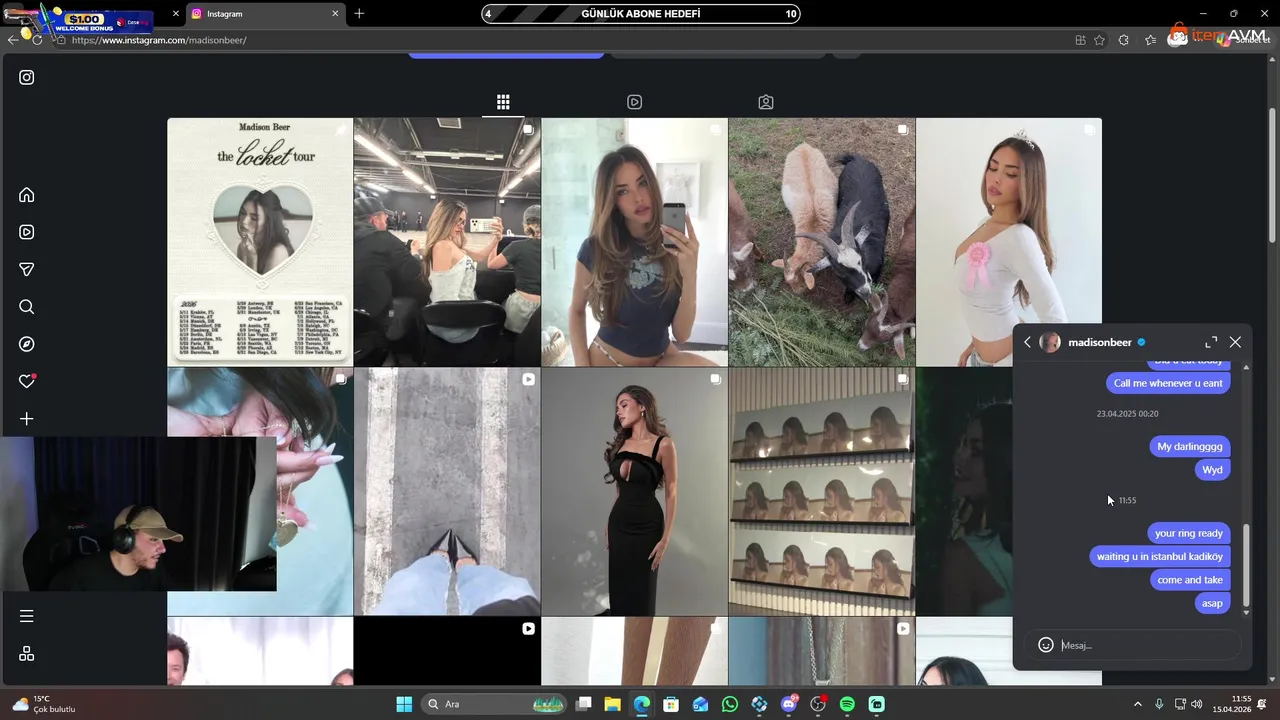Open Microsoft Edge from the taskbar
This screenshot has width=1280, height=720.
click(x=642, y=704)
